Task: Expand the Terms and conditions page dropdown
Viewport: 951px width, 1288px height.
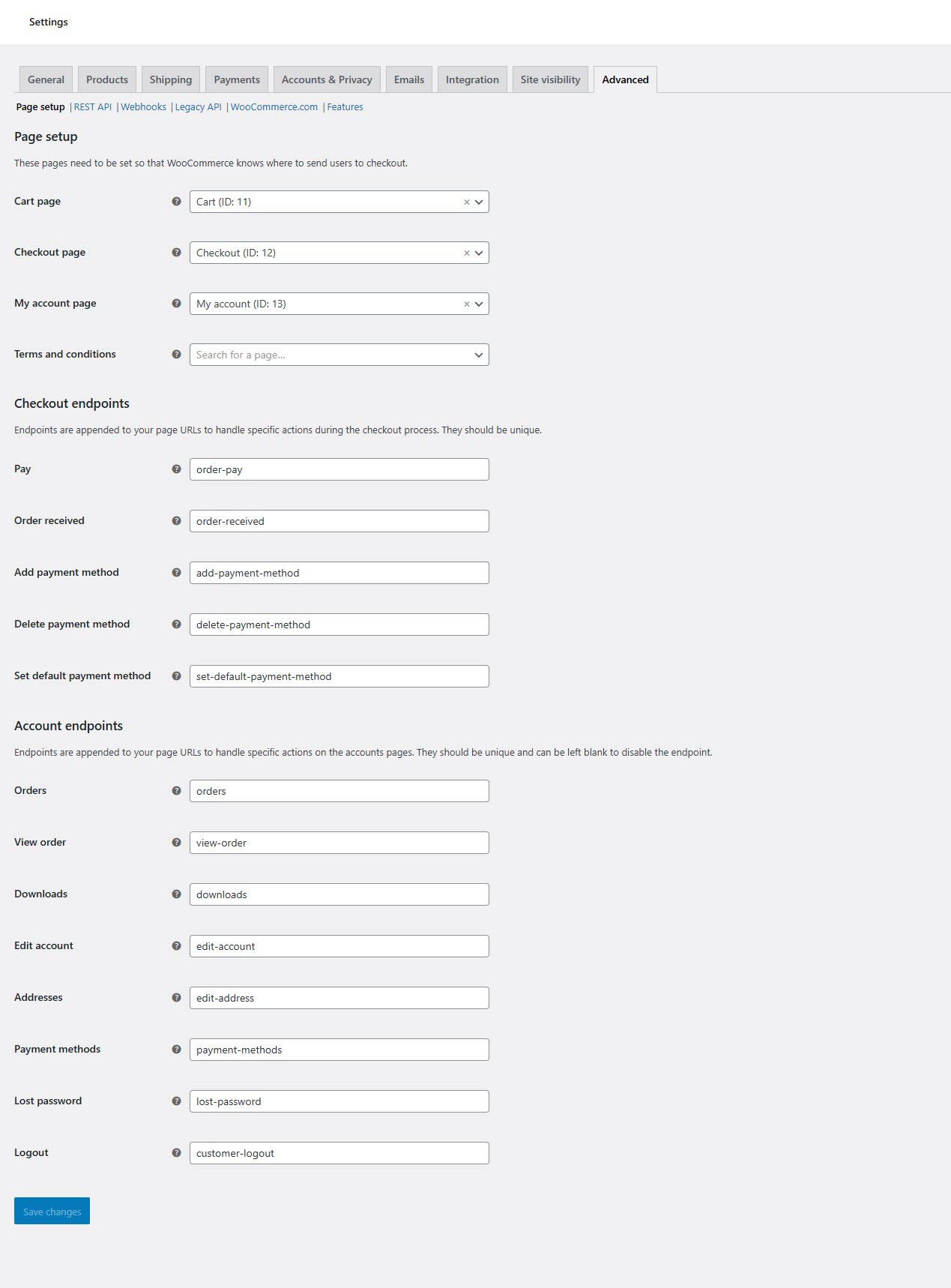Action: coord(479,355)
